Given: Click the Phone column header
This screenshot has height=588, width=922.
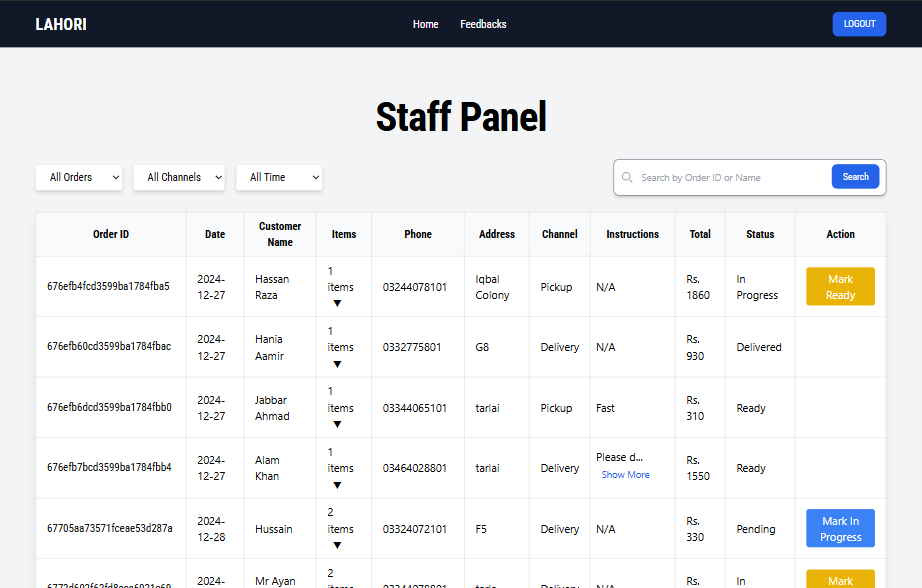Looking at the screenshot, I should point(417,234).
